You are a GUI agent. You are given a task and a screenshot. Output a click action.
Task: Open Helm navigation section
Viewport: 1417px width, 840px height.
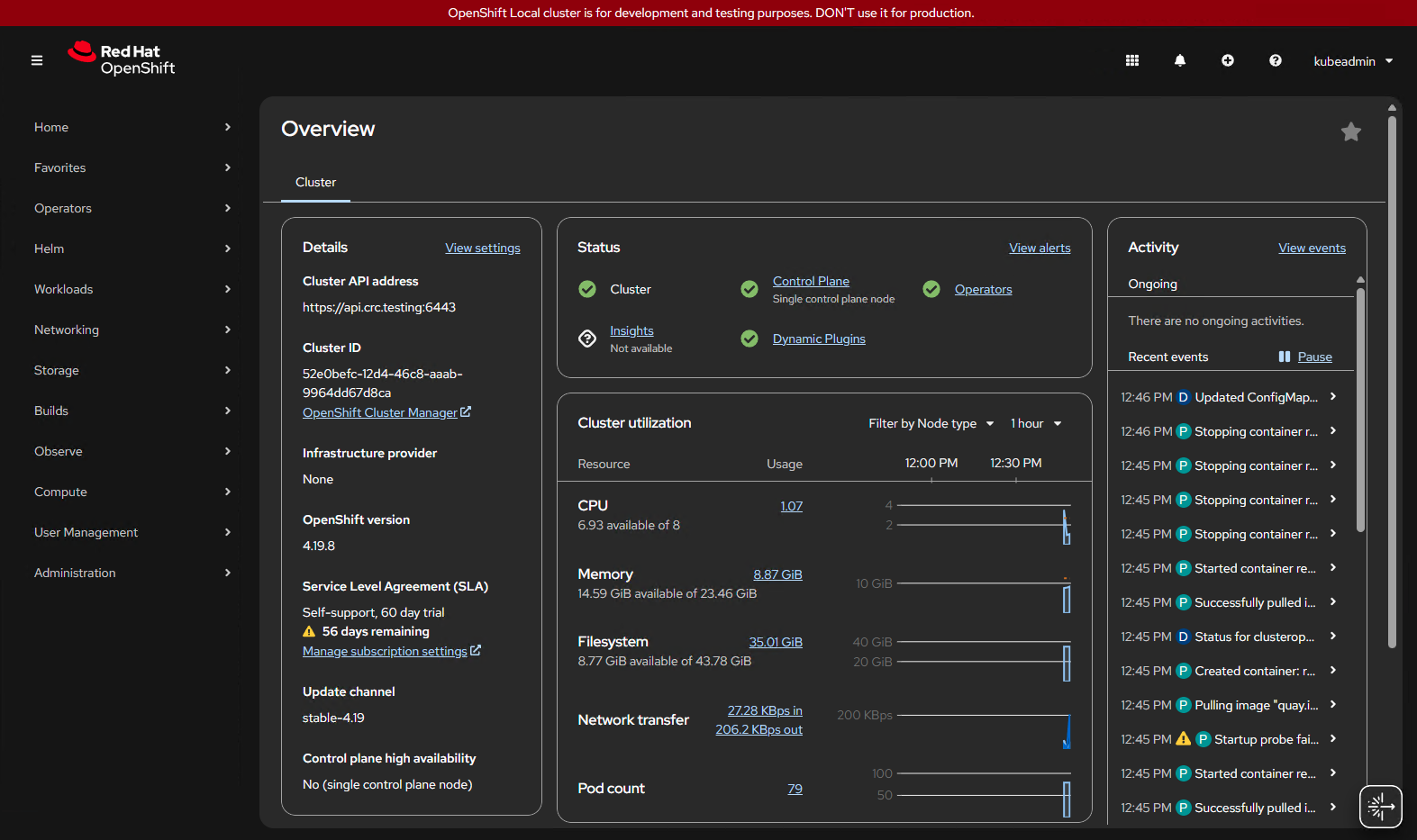tap(132, 248)
